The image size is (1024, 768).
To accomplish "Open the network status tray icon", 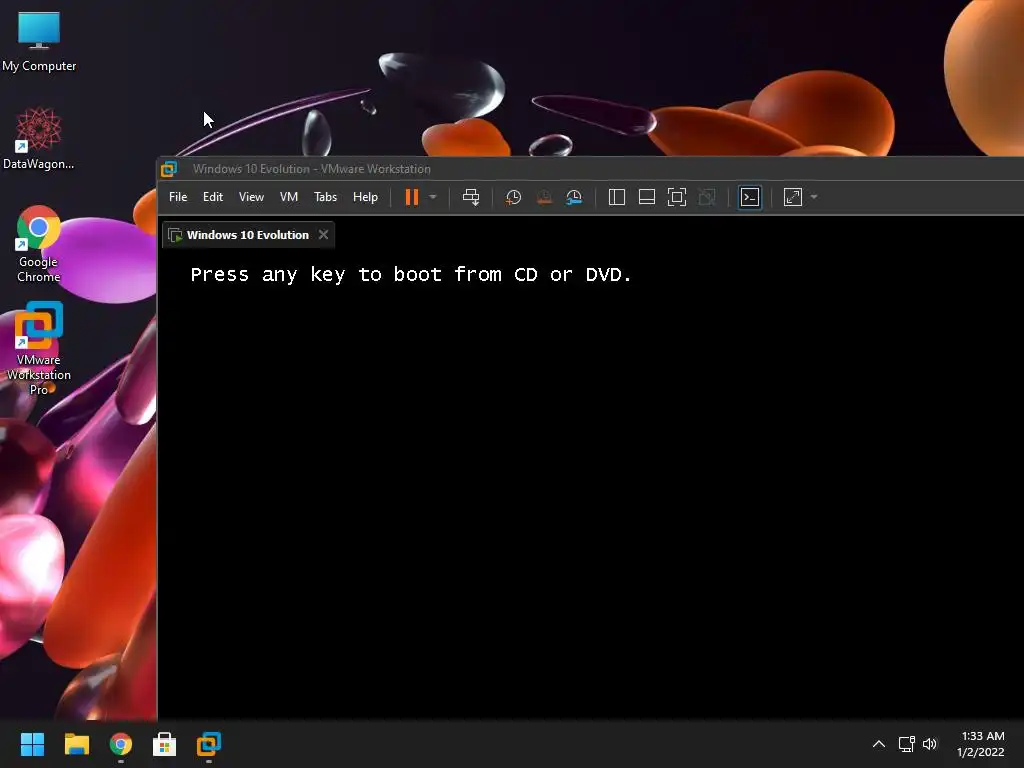I will [906, 744].
